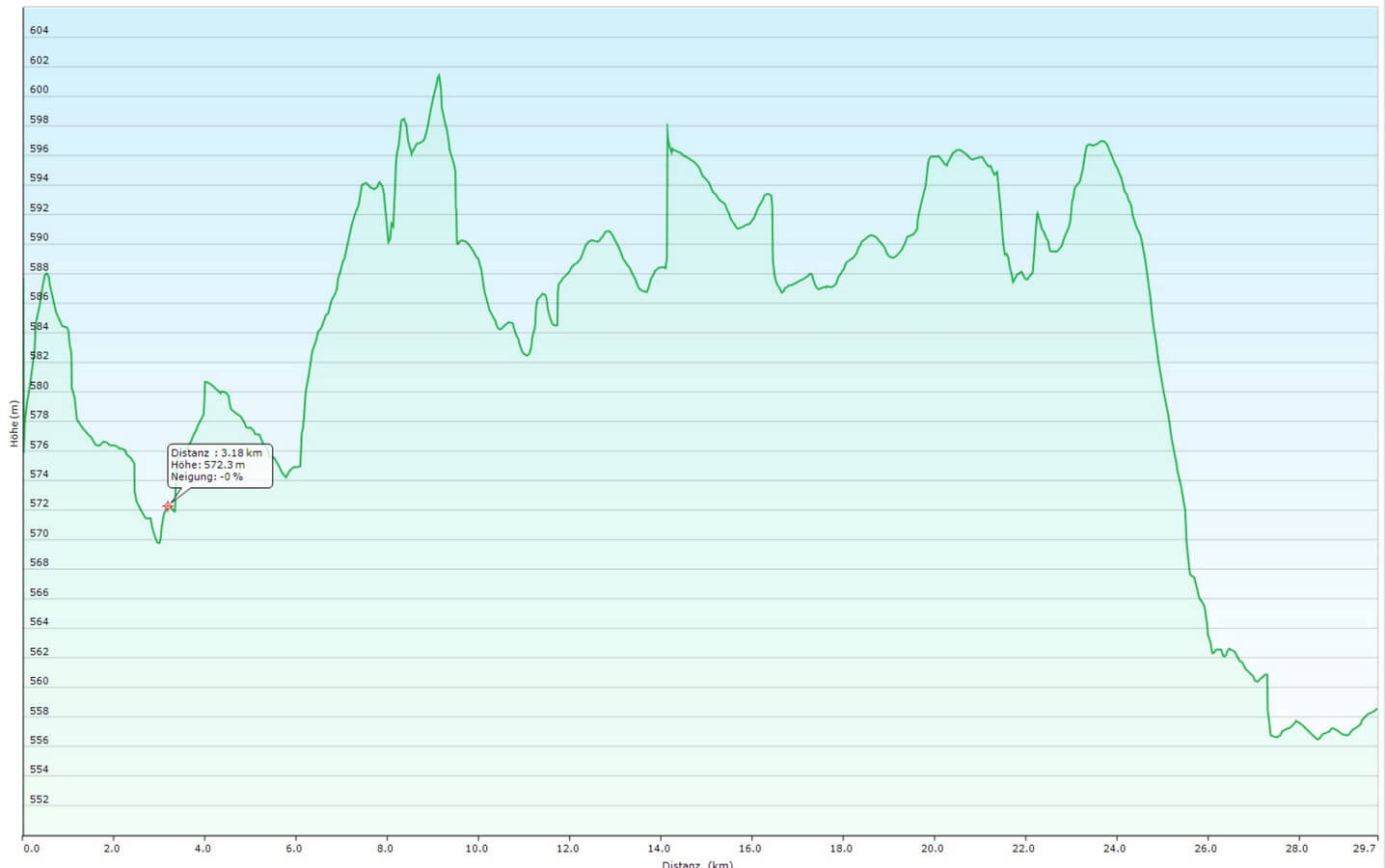Click the 'Distanz : 3.18 km' tooltip line
1385x868 pixels.
pos(216,453)
